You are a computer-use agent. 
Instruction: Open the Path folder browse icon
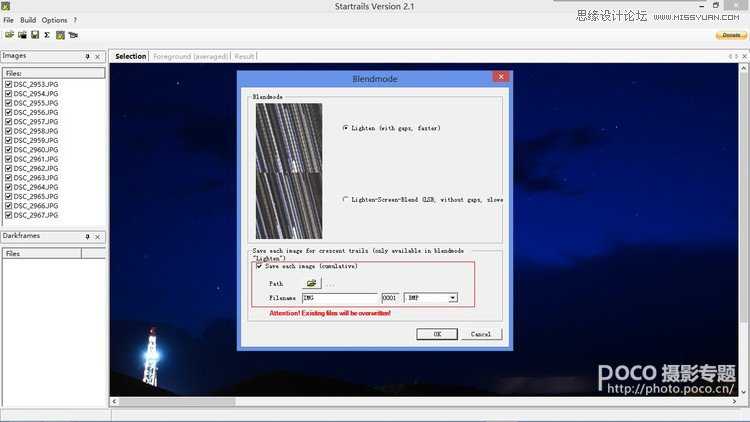[x=311, y=283]
